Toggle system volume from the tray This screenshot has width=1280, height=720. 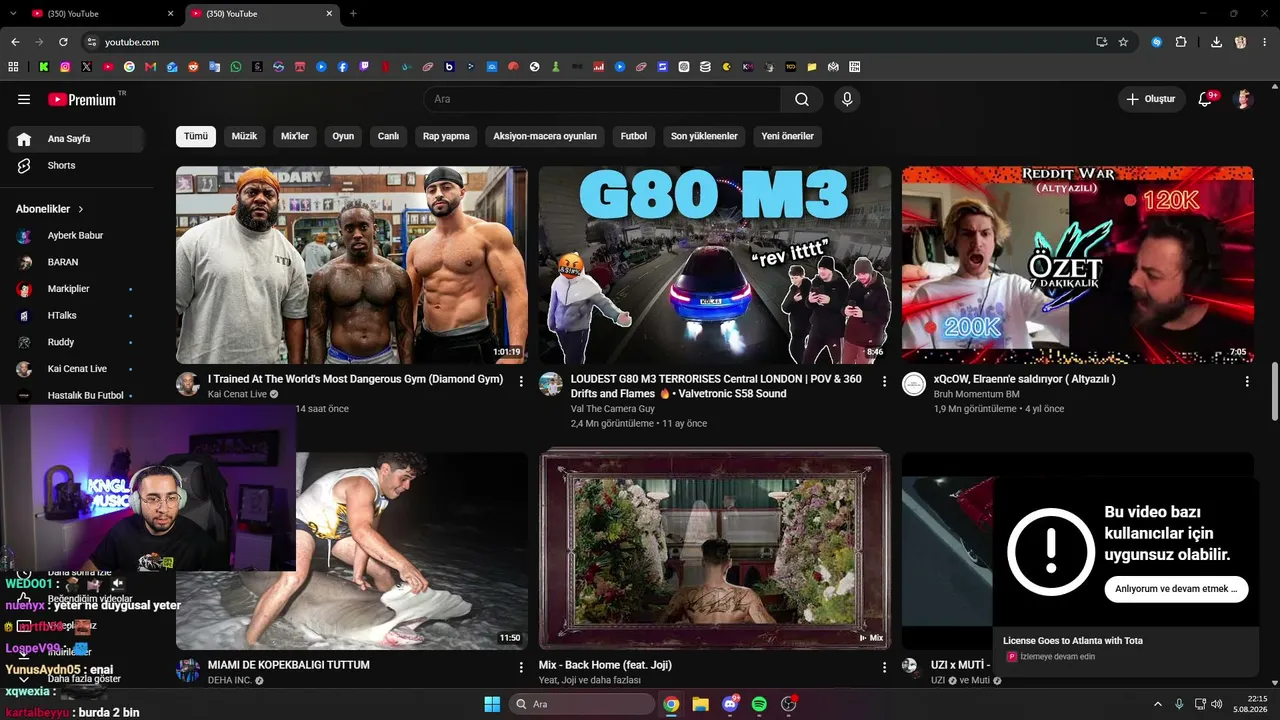(1217, 704)
